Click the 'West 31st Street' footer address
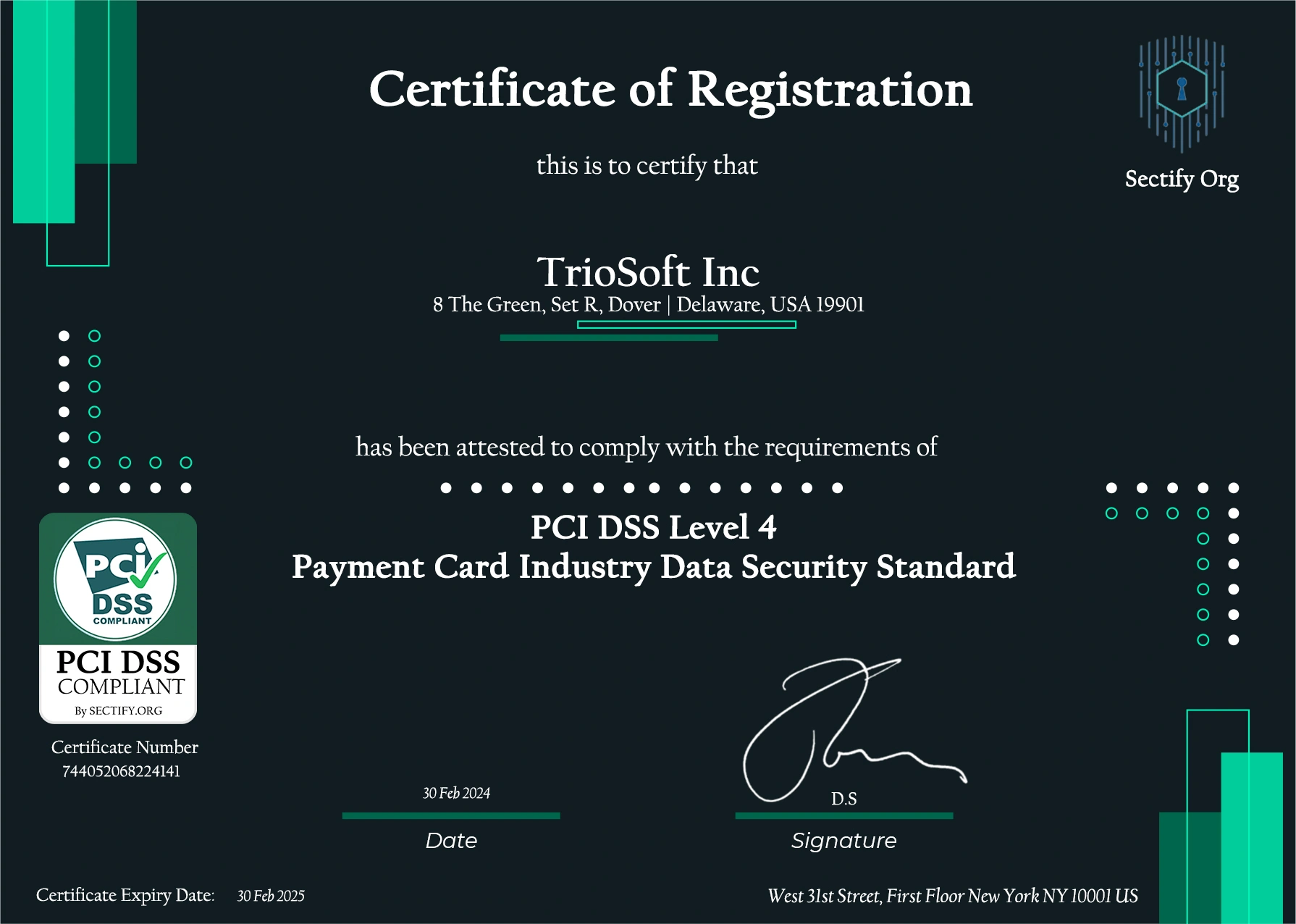 [x=953, y=896]
